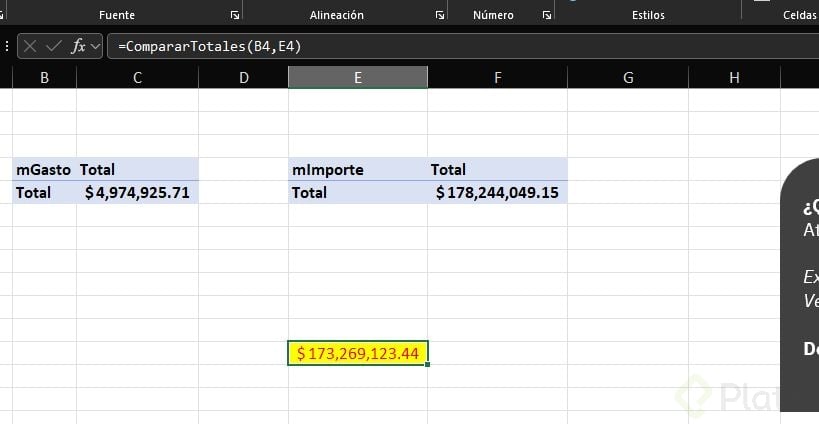The width and height of the screenshot is (819, 424).
Task: Select column G header
Action: pyautogui.click(x=628, y=78)
